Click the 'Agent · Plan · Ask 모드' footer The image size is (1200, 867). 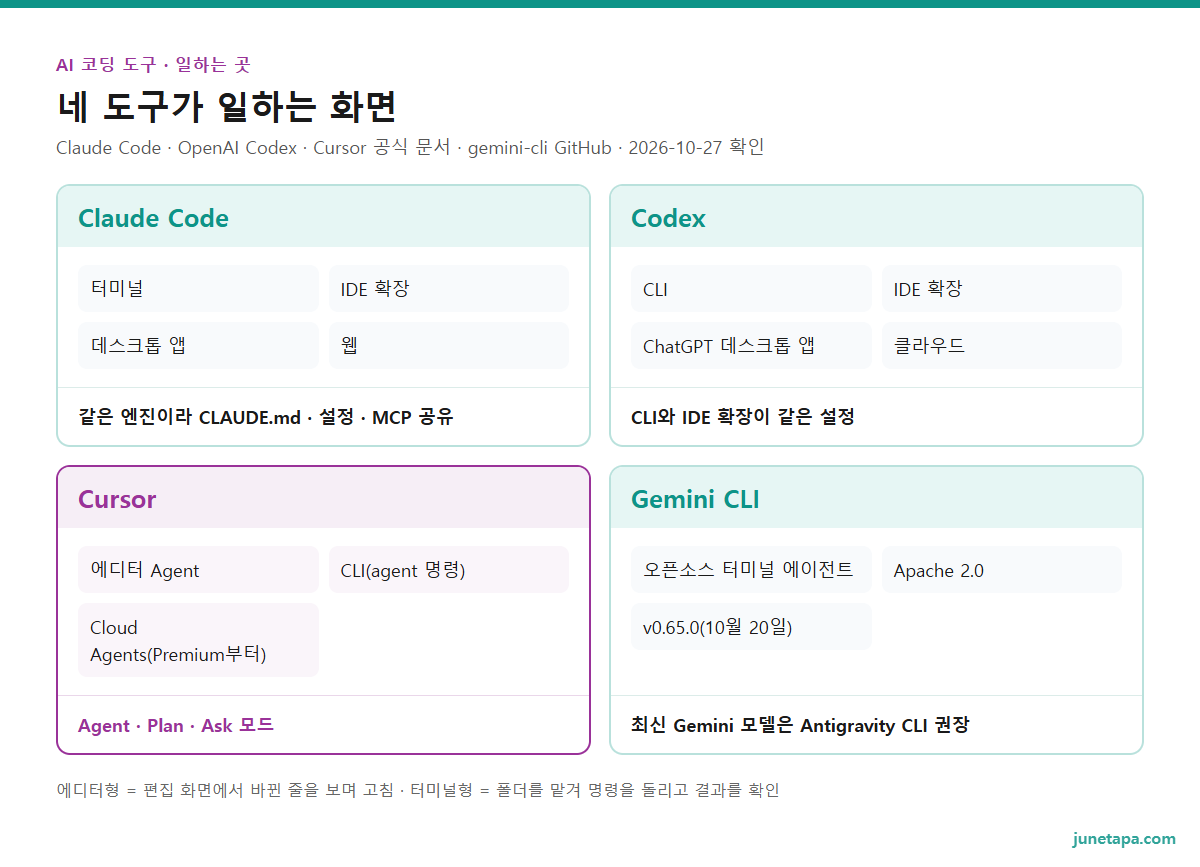(x=176, y=725)
